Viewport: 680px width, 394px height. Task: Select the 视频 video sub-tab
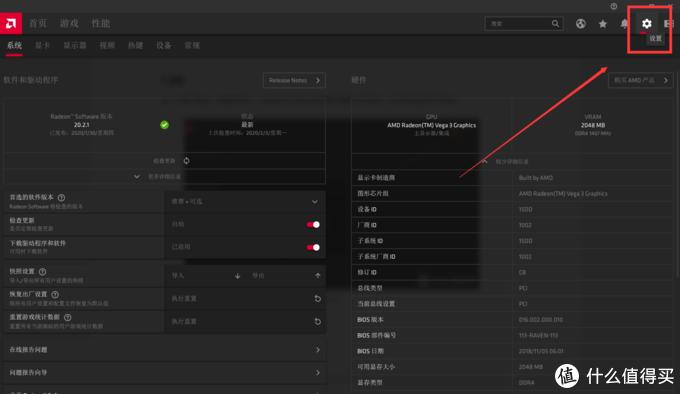coord(107,45)
